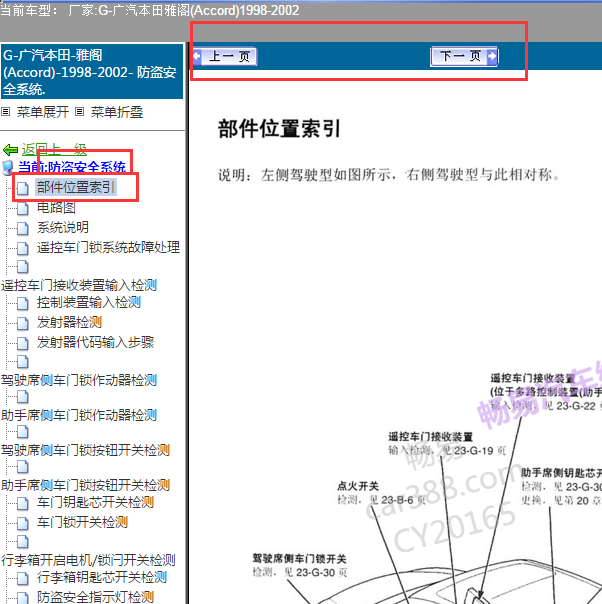The image size is (602, 604).
Task: Click the G-广汽本田-雅阁 panel title
Action: [x=92, y=72]
